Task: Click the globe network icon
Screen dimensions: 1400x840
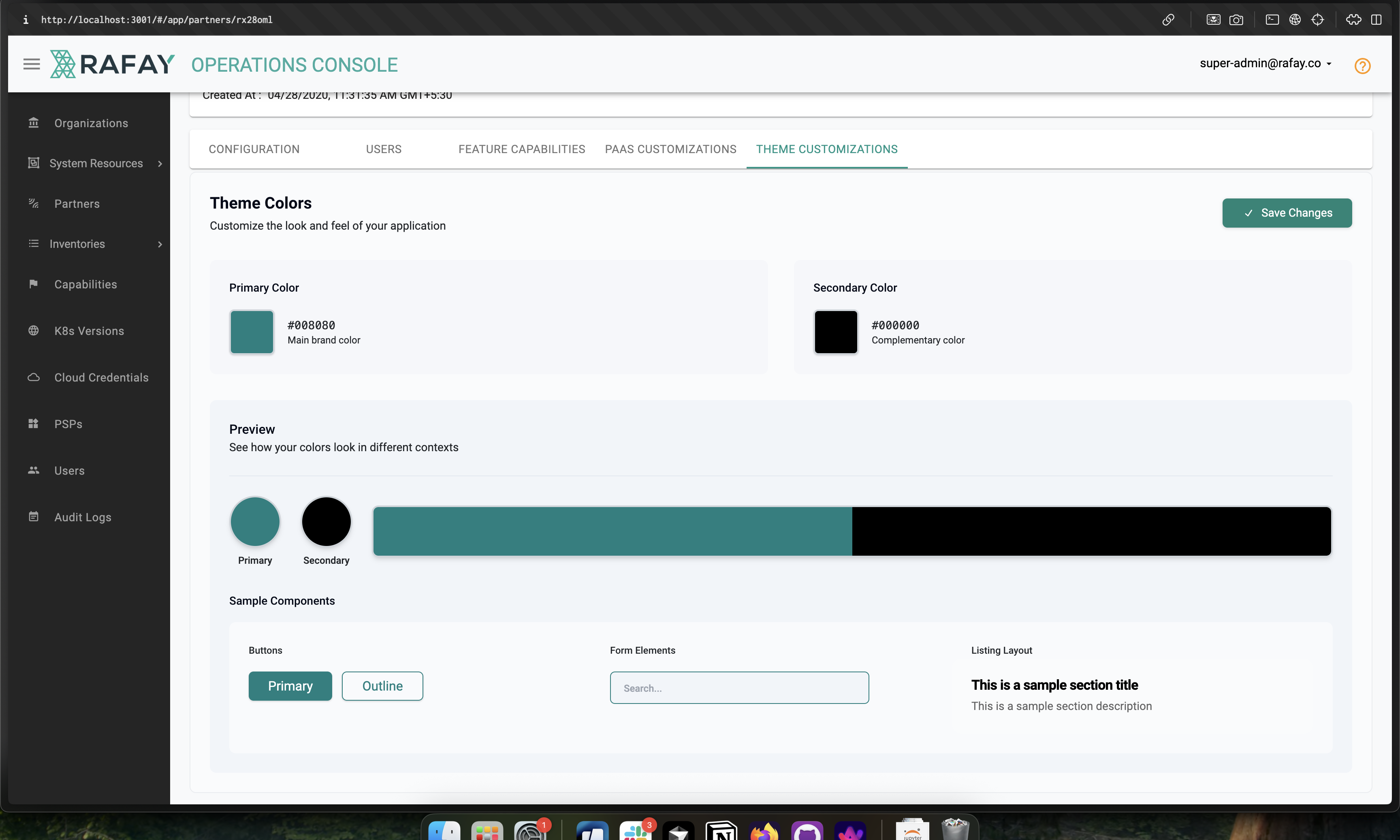Action: point(1295,20)
